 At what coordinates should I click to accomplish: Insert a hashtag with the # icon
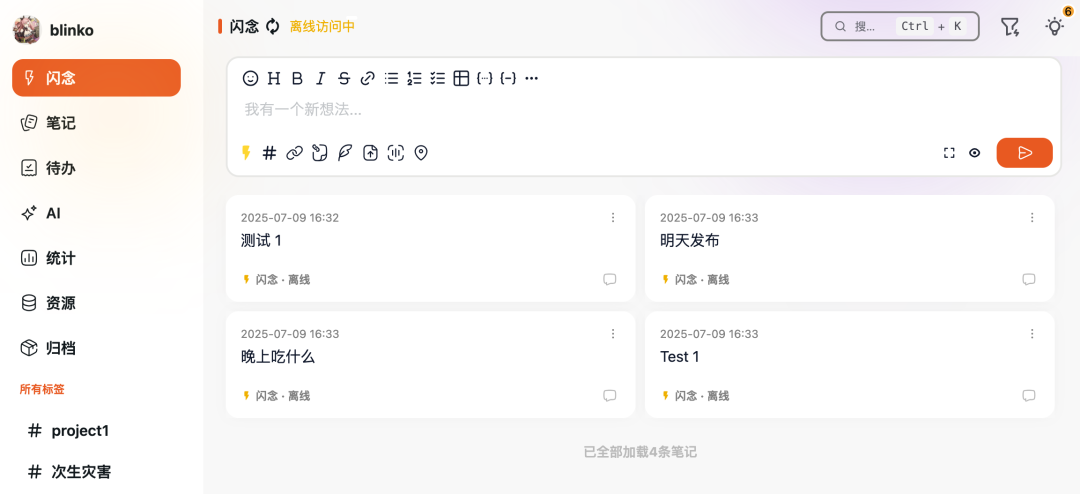tap(269, 153)
